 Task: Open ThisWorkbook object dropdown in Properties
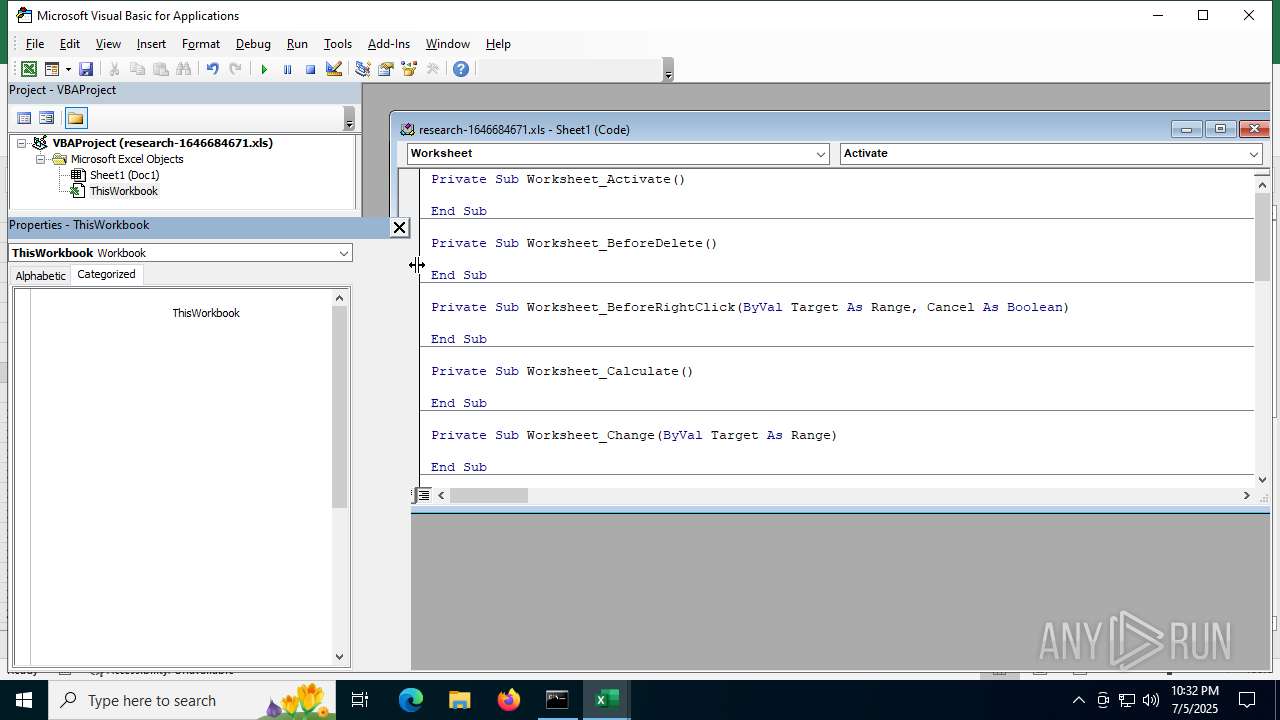tap(344, 253)
